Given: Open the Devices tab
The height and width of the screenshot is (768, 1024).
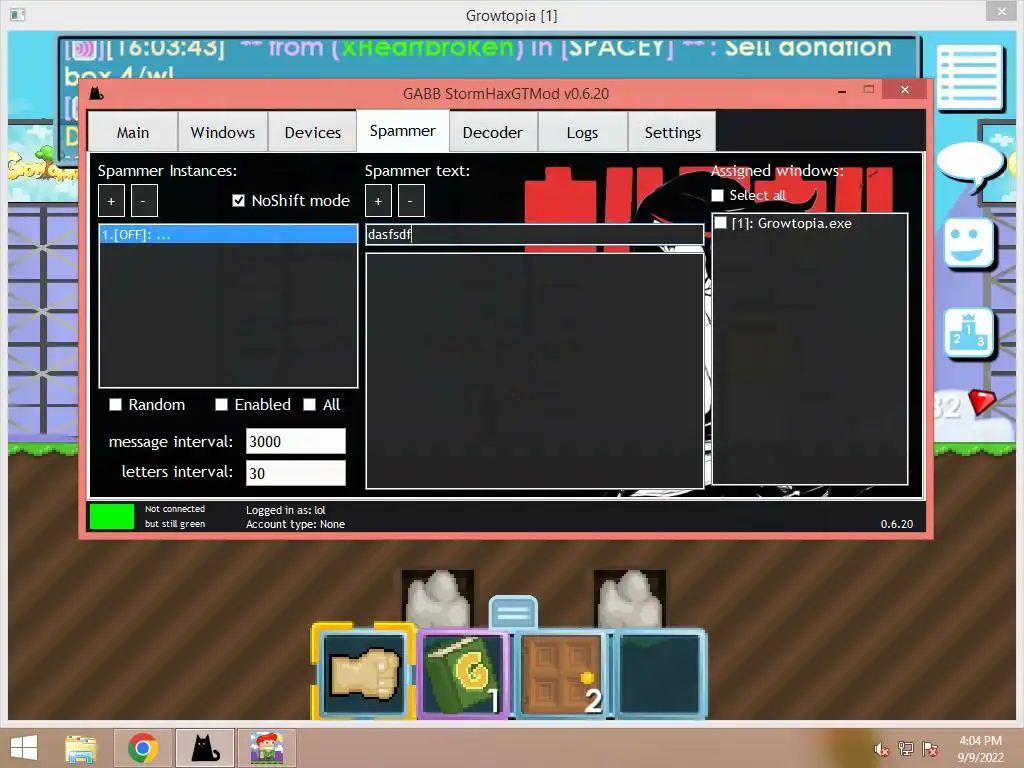Looking at the screenshot, I should (313, 133).
